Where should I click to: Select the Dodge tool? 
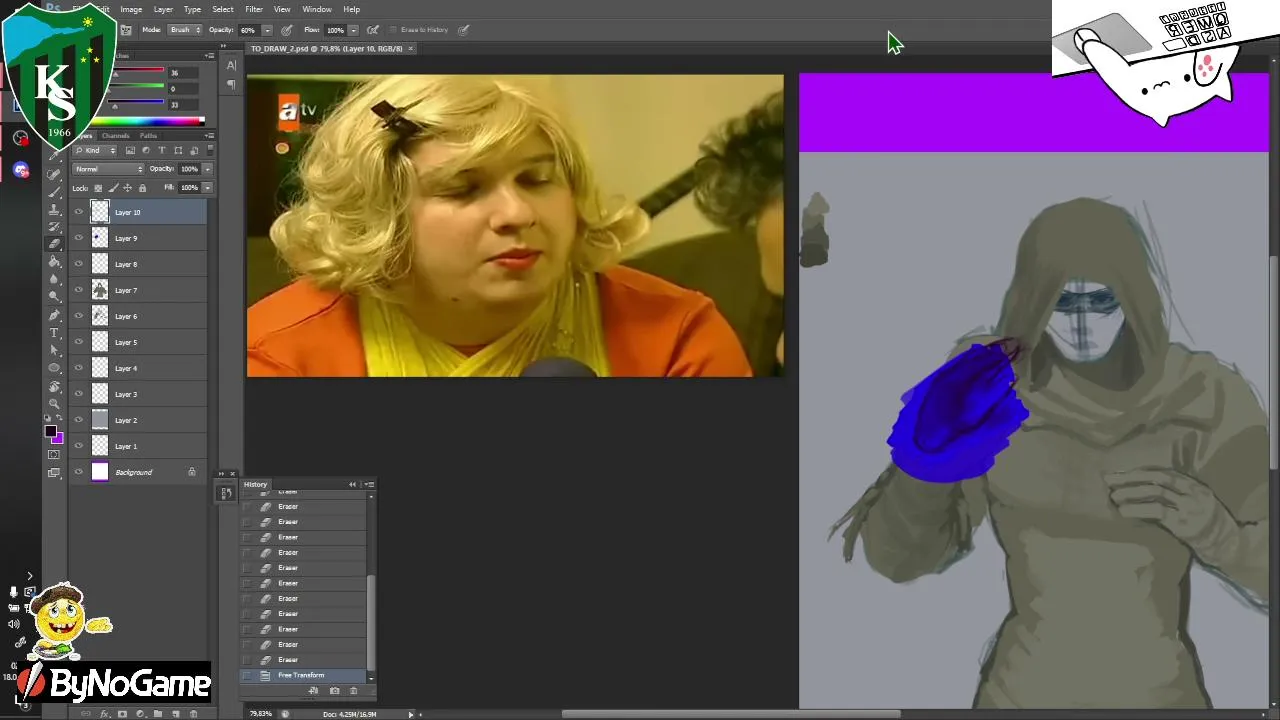click(x=55, y=297)
